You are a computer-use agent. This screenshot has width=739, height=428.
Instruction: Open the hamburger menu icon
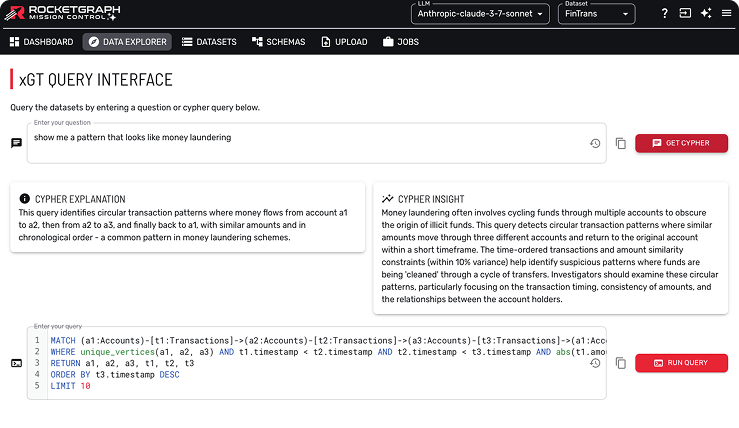click(x=726, y=14)
